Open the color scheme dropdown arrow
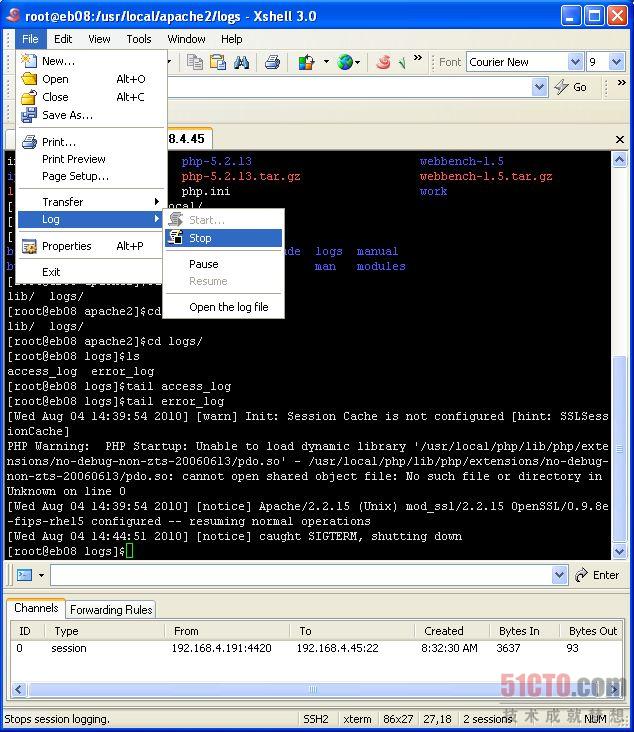Viewport: 634px width, 732px height. click(x=326, y=62)
